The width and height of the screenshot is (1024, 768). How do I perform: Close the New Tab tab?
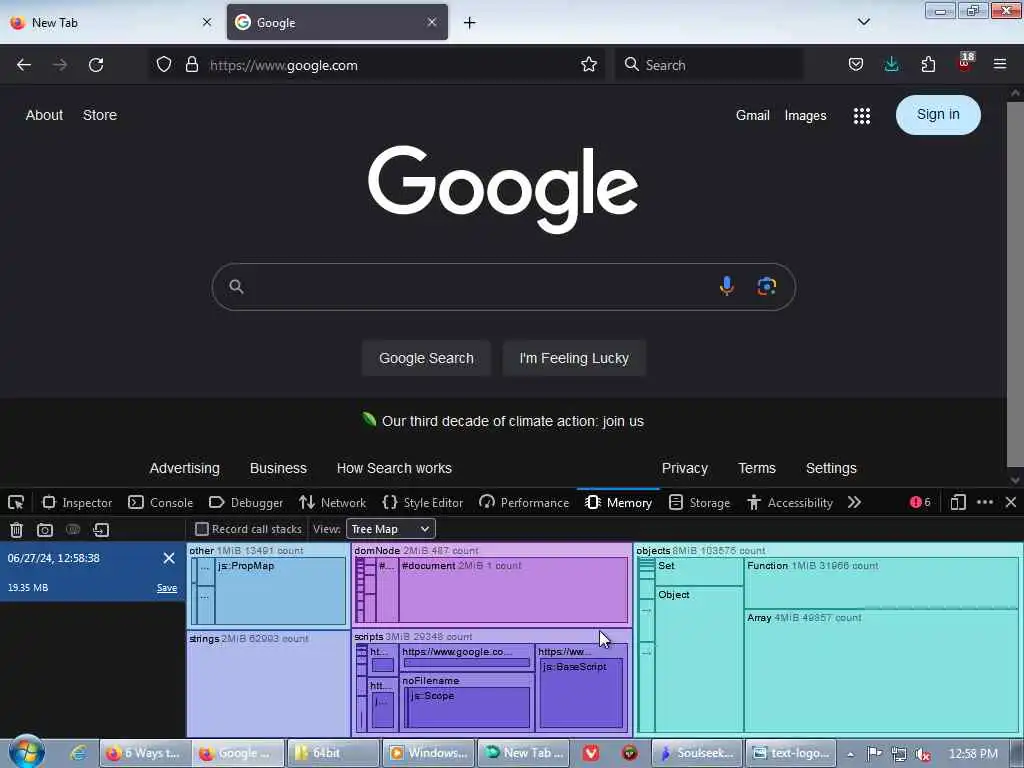[x=206, y=22]
